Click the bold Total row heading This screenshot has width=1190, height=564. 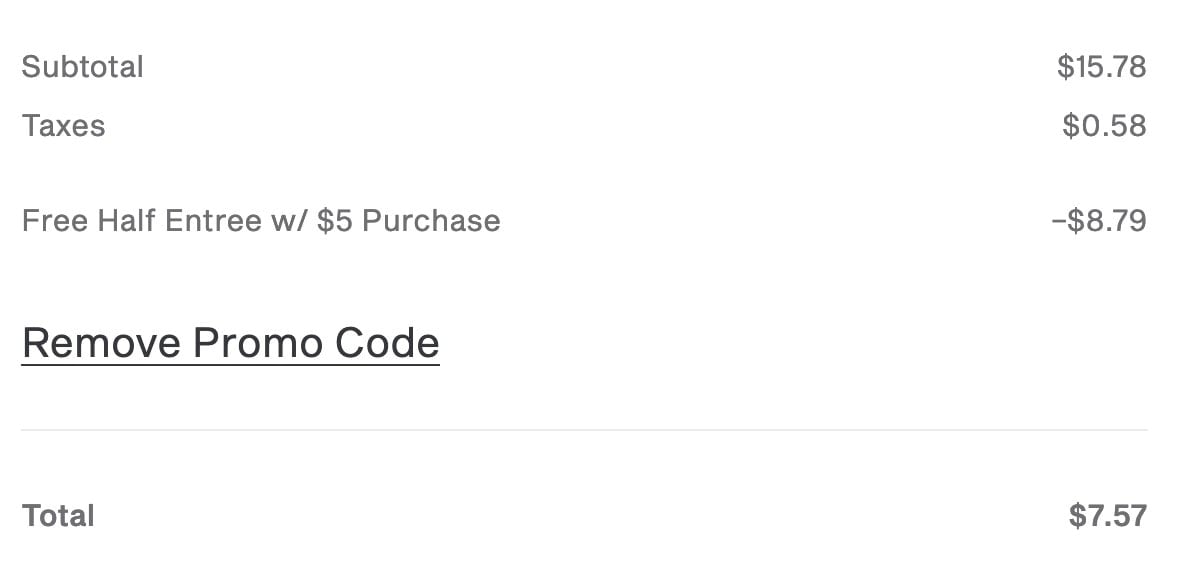coord(58,516)
